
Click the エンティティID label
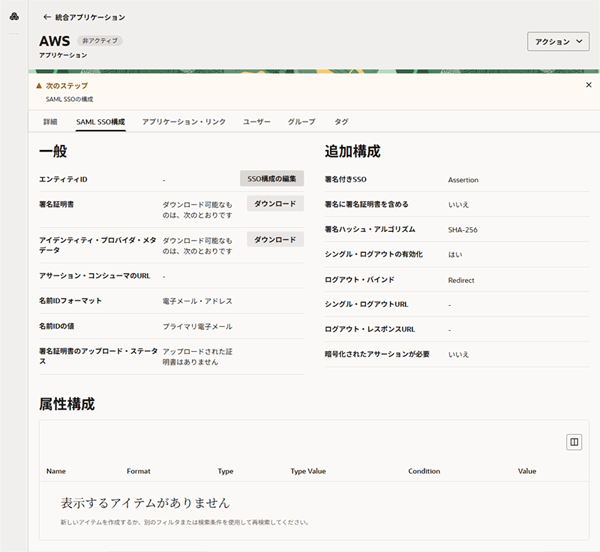(63, 179)
